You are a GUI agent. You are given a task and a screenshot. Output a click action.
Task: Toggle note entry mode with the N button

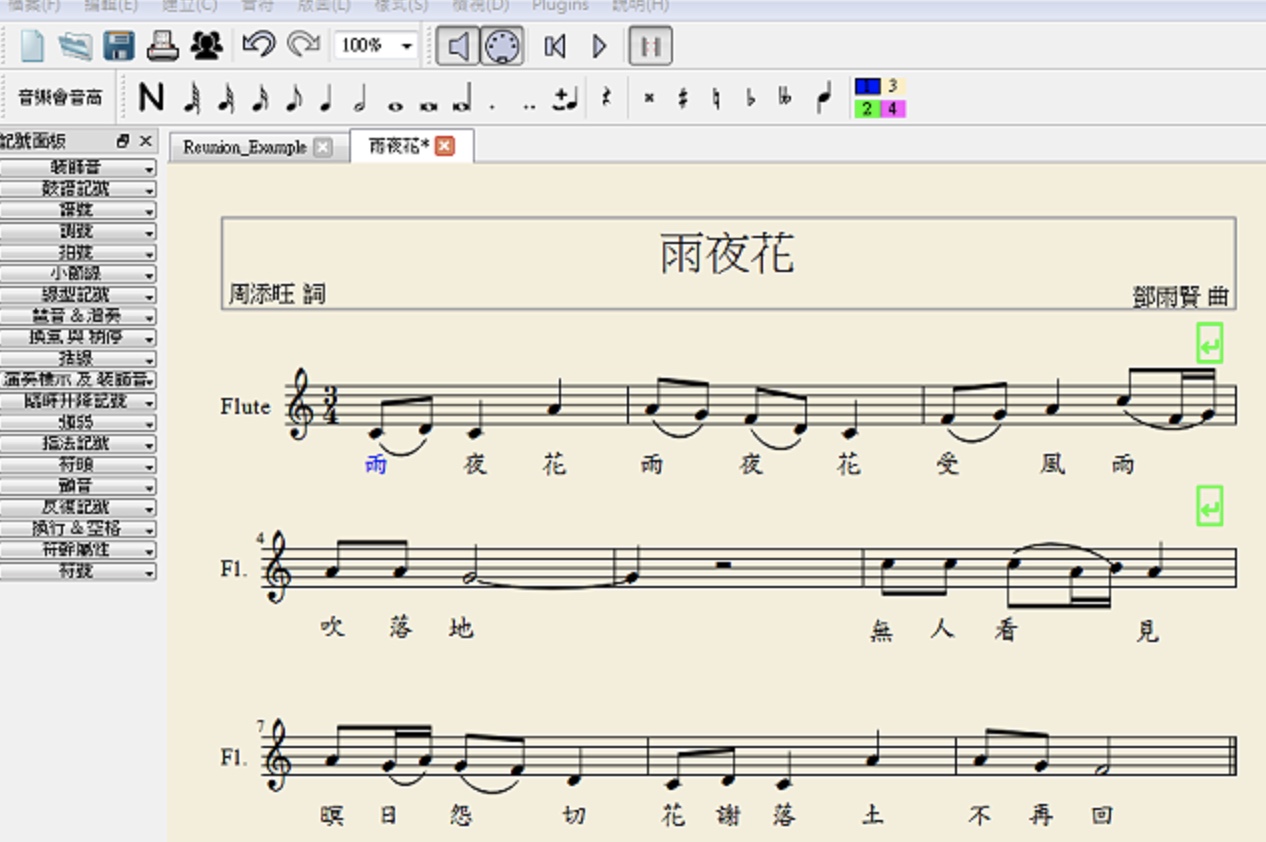click(x=151, y=98)
